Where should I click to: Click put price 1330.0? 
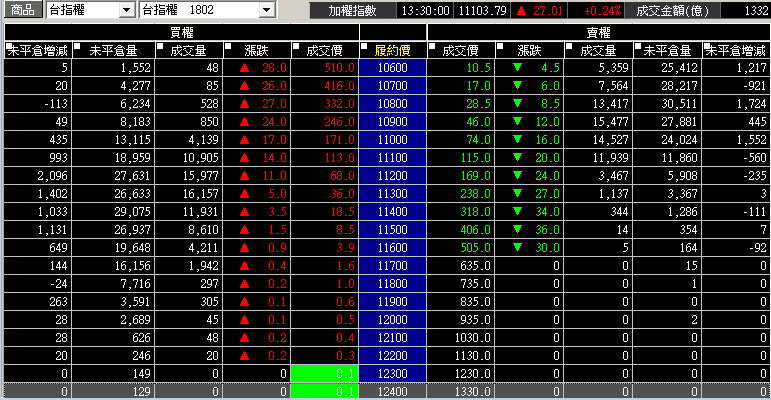click(x=473, y=392)
